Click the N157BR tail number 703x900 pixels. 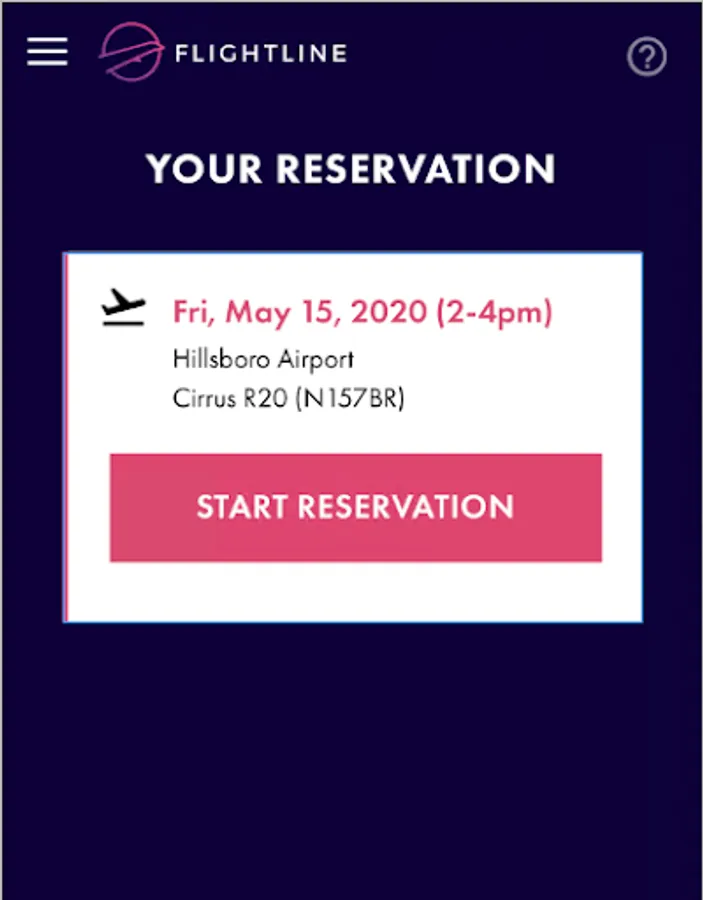pos(350,398)
